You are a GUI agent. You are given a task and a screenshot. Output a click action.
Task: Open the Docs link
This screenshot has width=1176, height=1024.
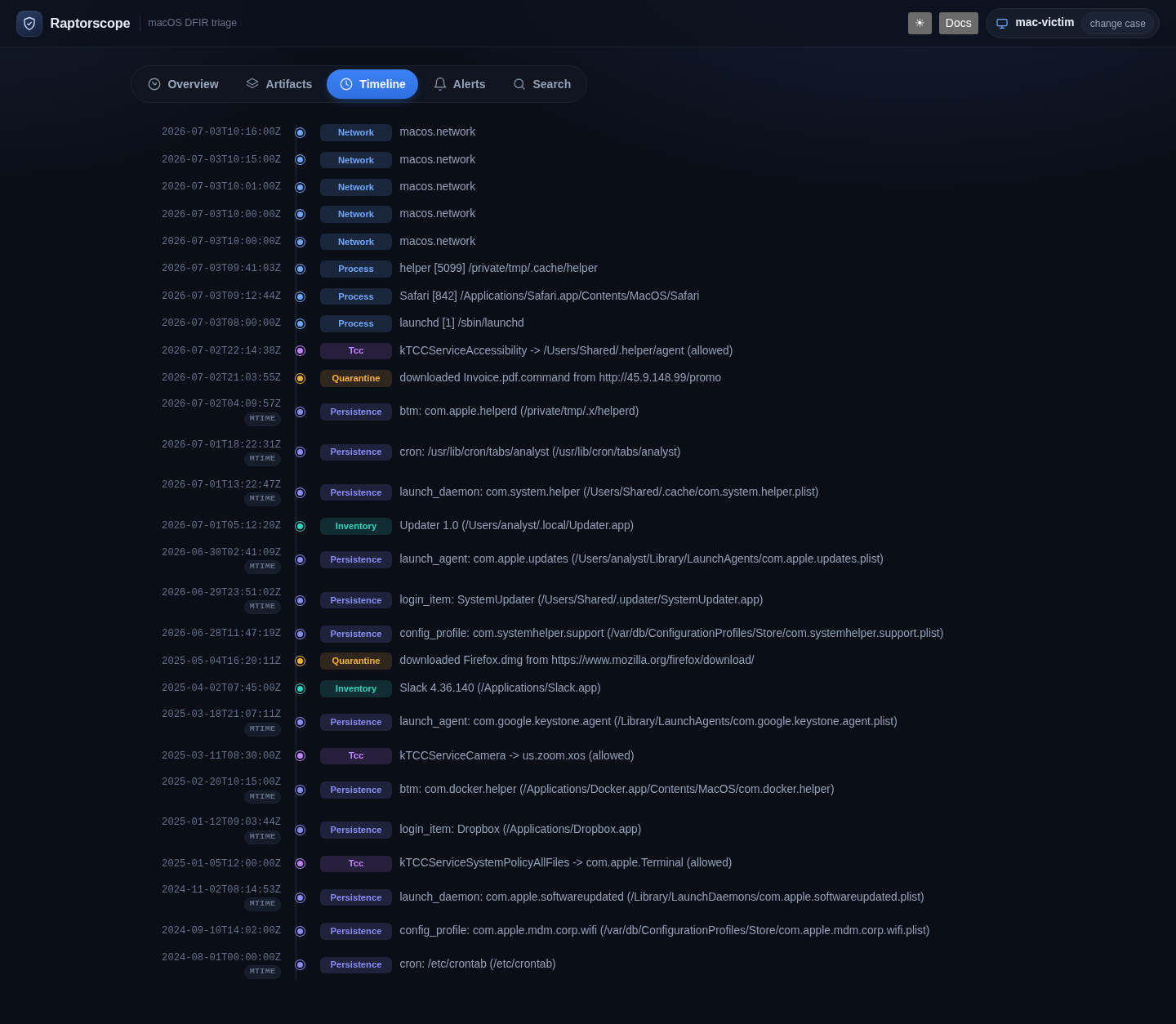click(x=959, y=23)
